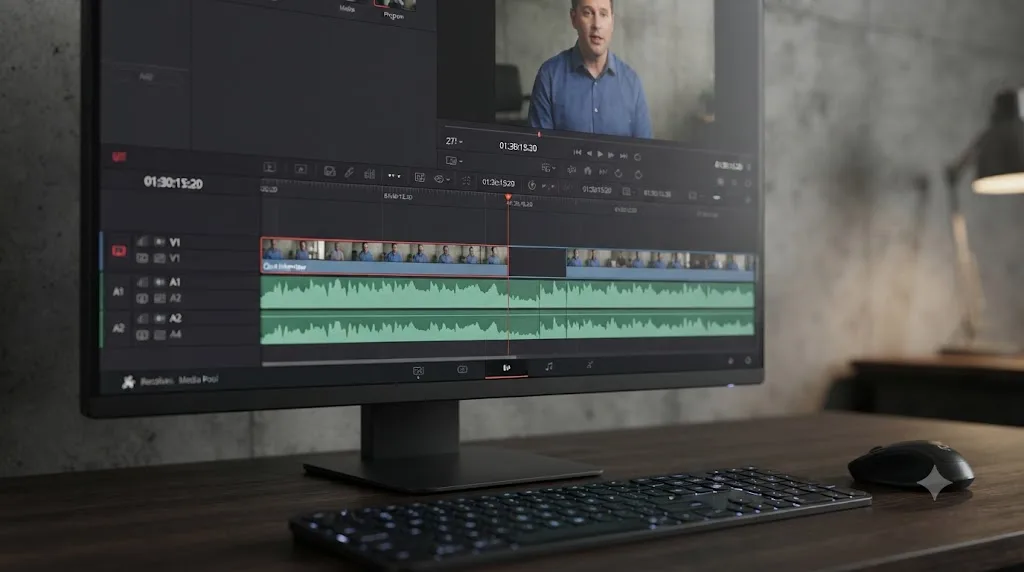Click the red indicator icon above timeline timecode

click(119, 157)
